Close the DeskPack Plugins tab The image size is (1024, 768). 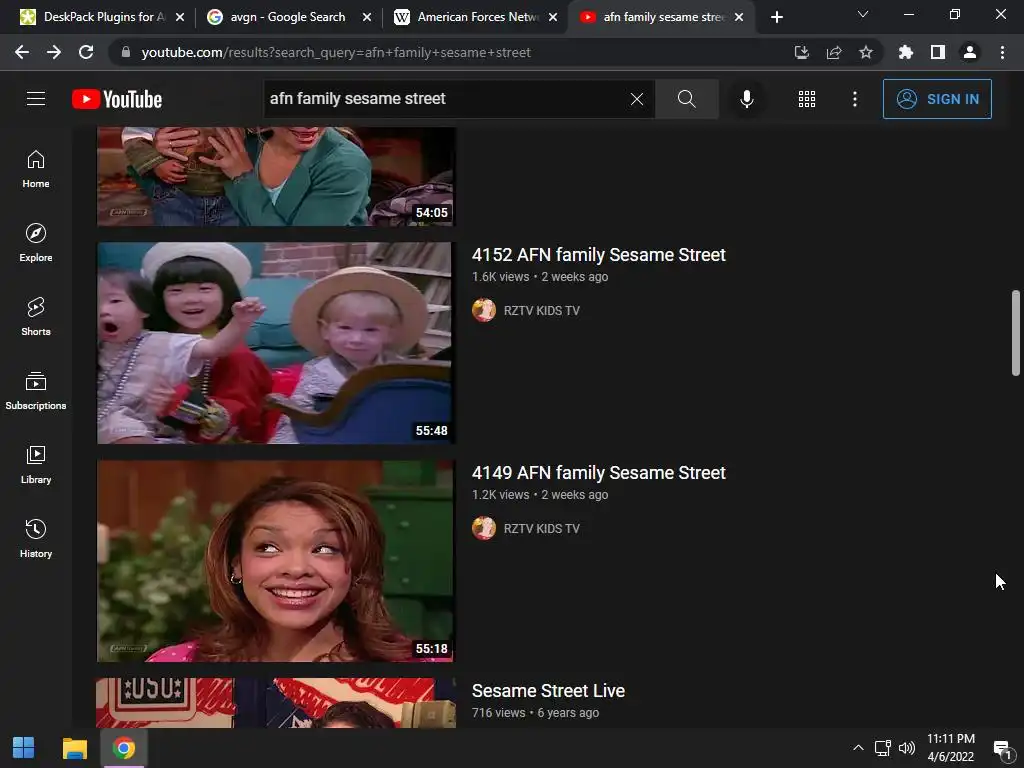180,17
